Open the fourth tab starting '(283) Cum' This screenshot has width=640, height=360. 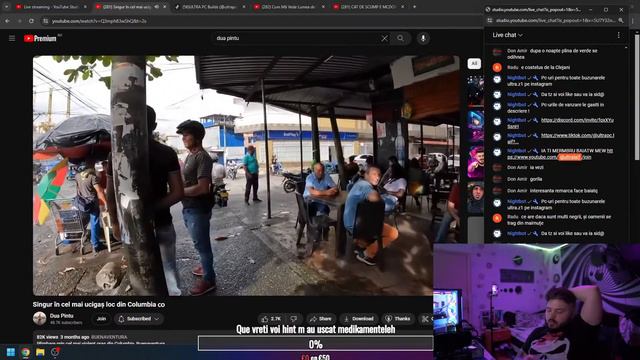click(x=288, y=7)
